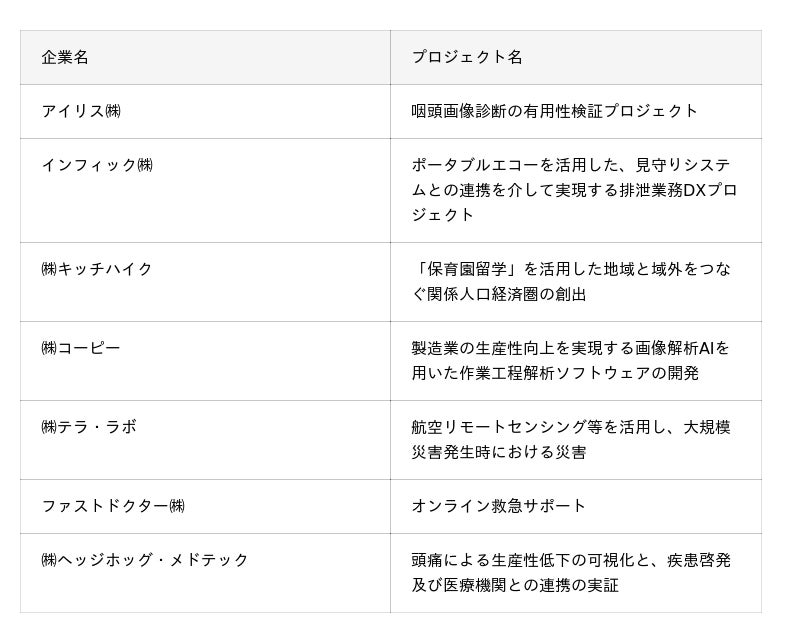Click the 企業名 column header

pyautogui.click(x=65, y=58)
